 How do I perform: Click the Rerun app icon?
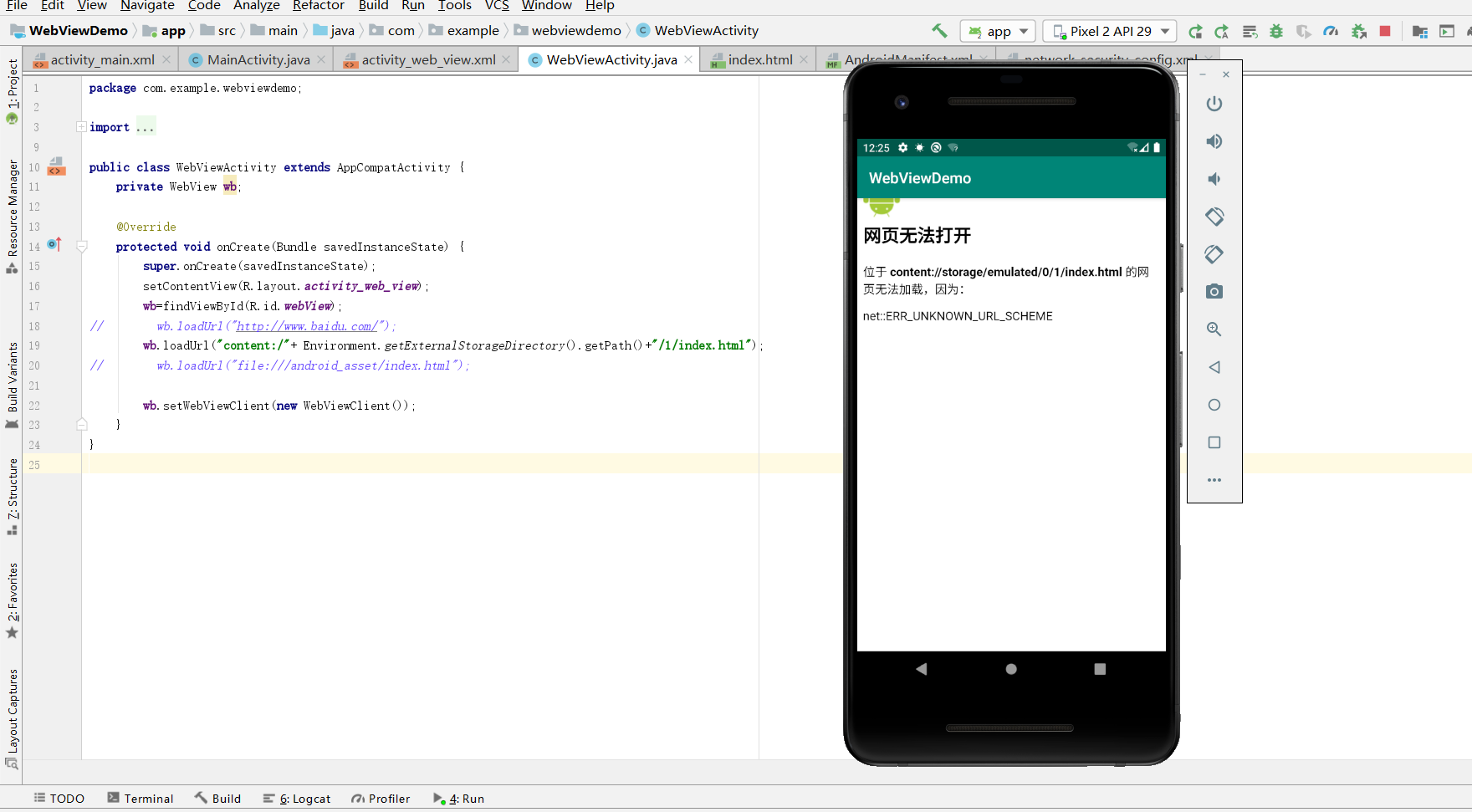click(1195, 31)
